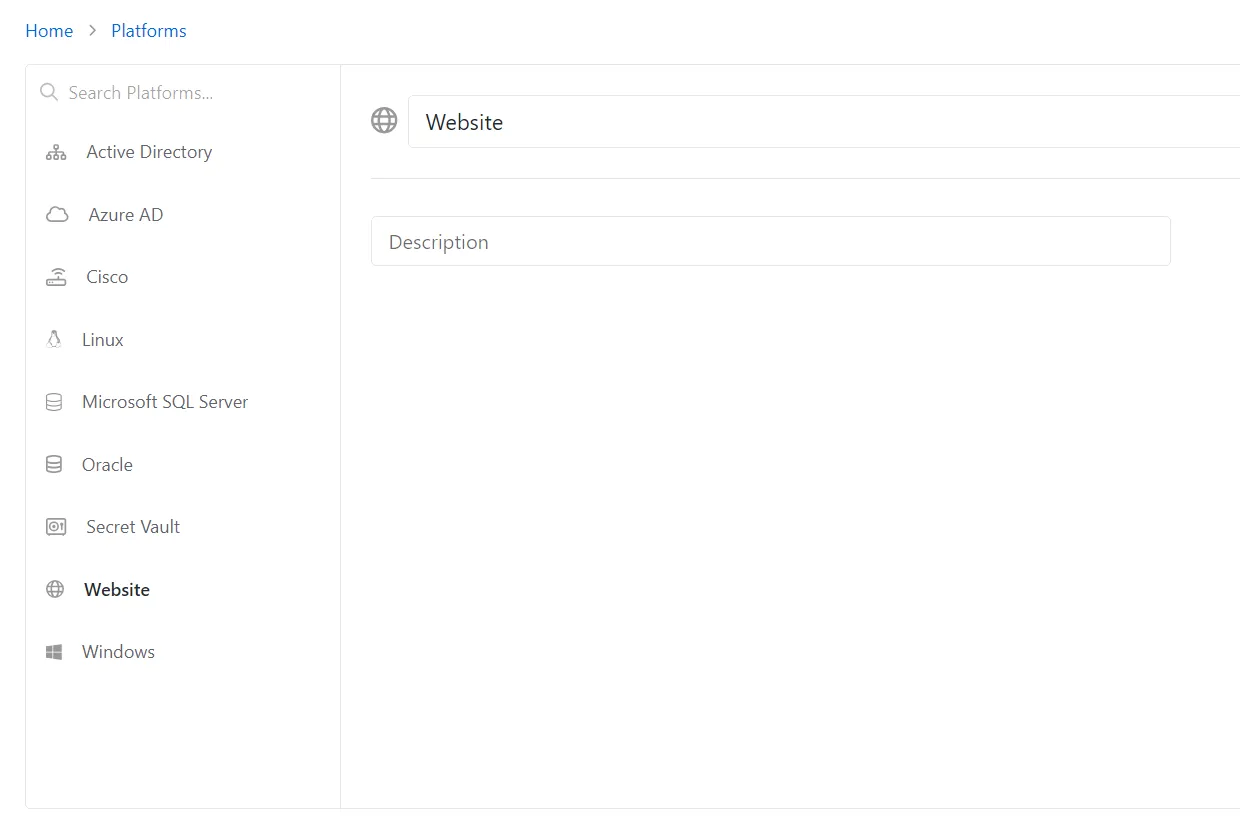Click the Azure AD cloud icon
The width and height of the screenshot is (1240, 828).
tap(57, 215)
